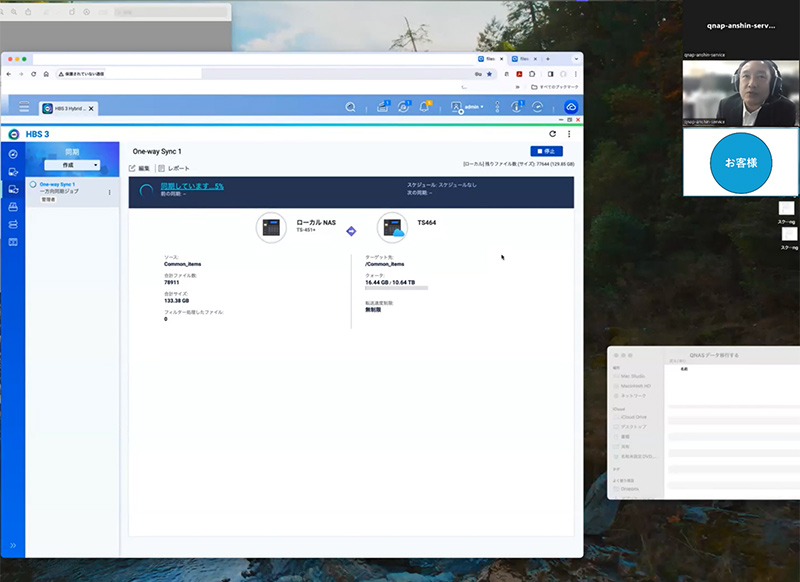This screenshot has height=582, width=800.
Task: Open the QTS dashboard gauge icon
Action: coord(538,107)
